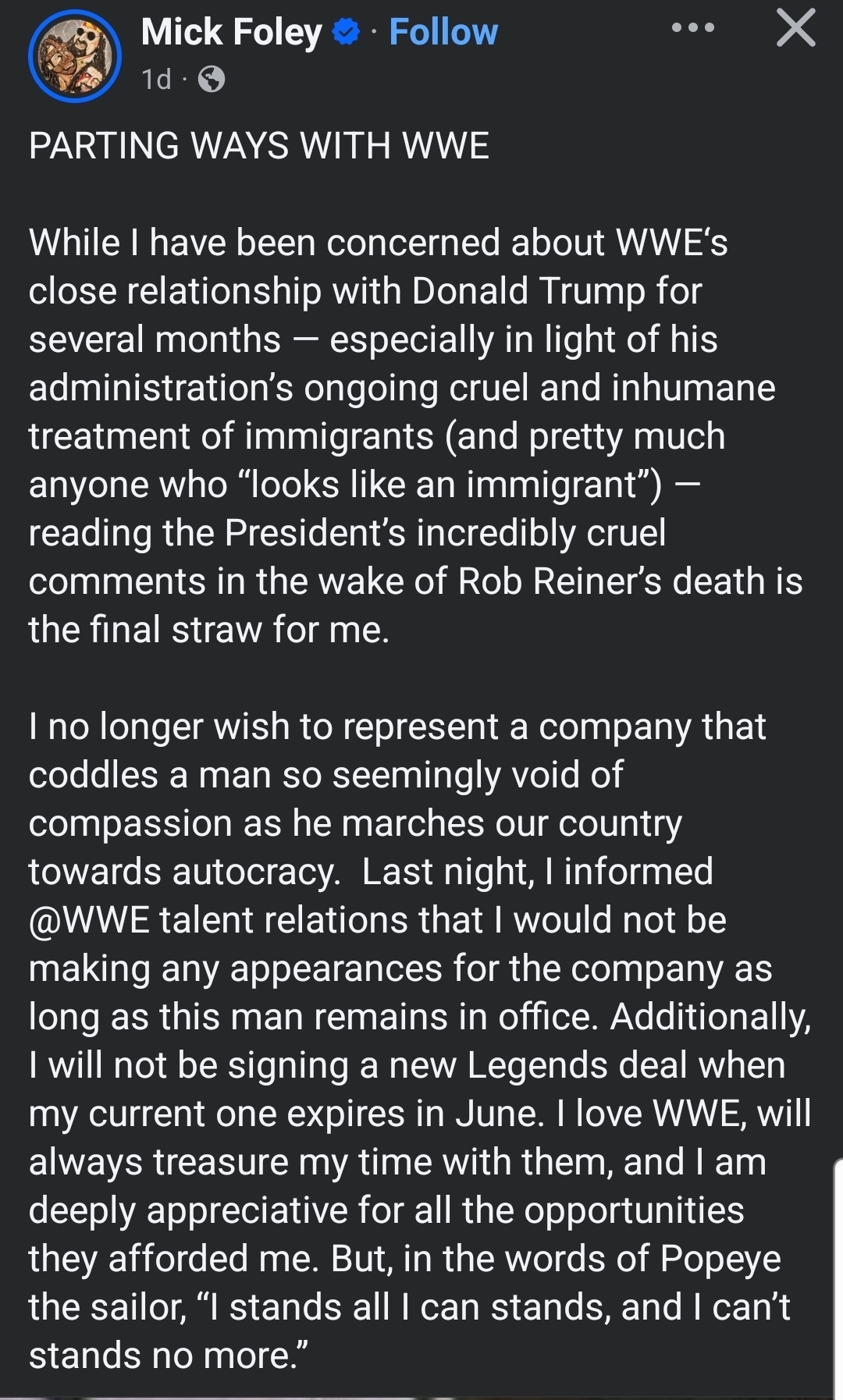Screen dimensions: 843x1400
Task: Click the @WWE mention in the post
Action: pyautogui.click(x=89, y=920)
